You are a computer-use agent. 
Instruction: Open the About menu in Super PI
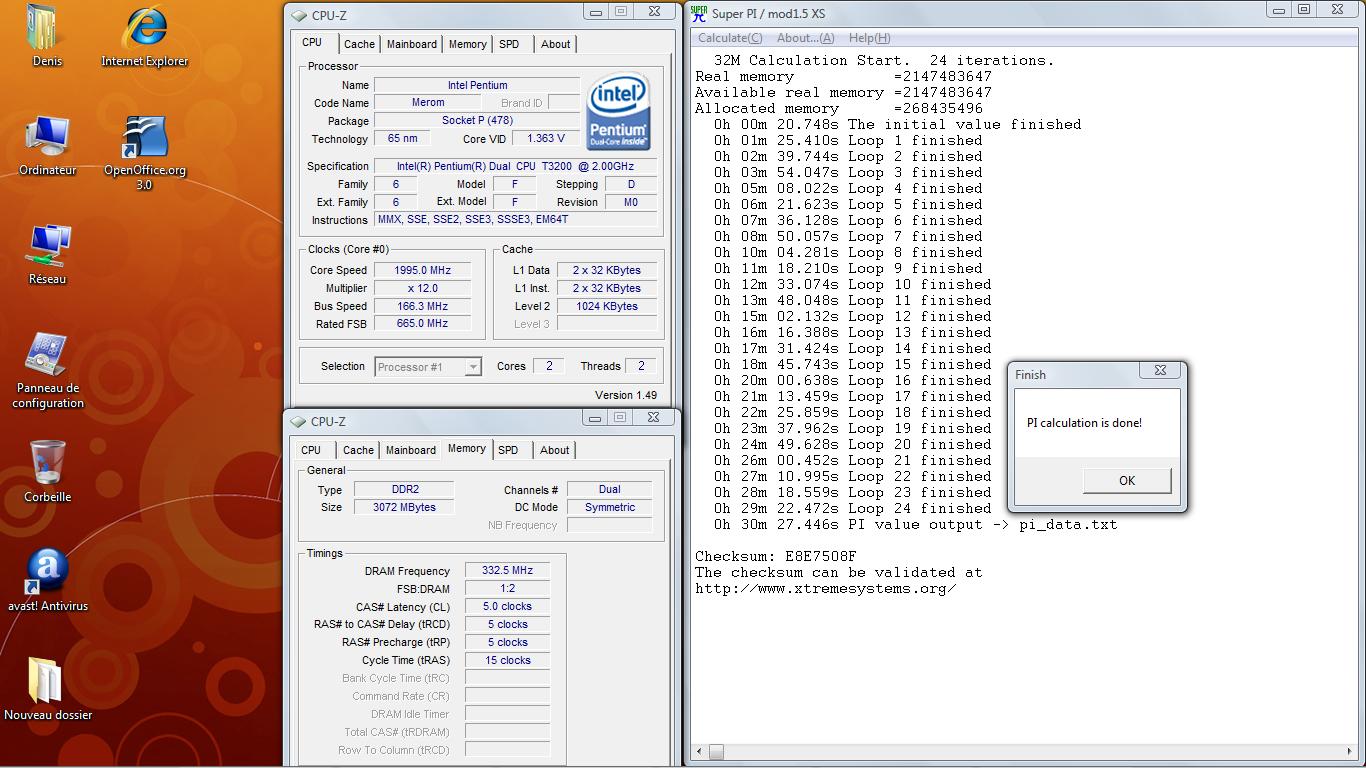pos(805,38)
